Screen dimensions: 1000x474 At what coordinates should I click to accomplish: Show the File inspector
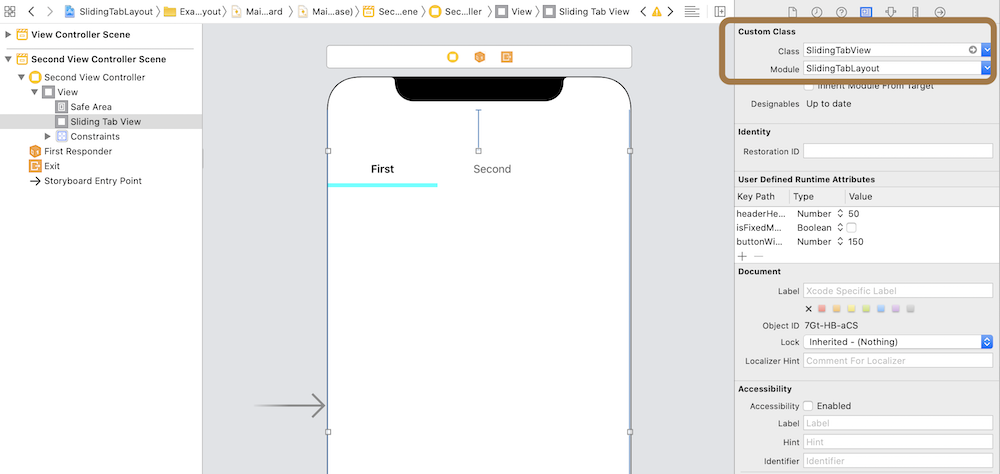tap(792, 12)
